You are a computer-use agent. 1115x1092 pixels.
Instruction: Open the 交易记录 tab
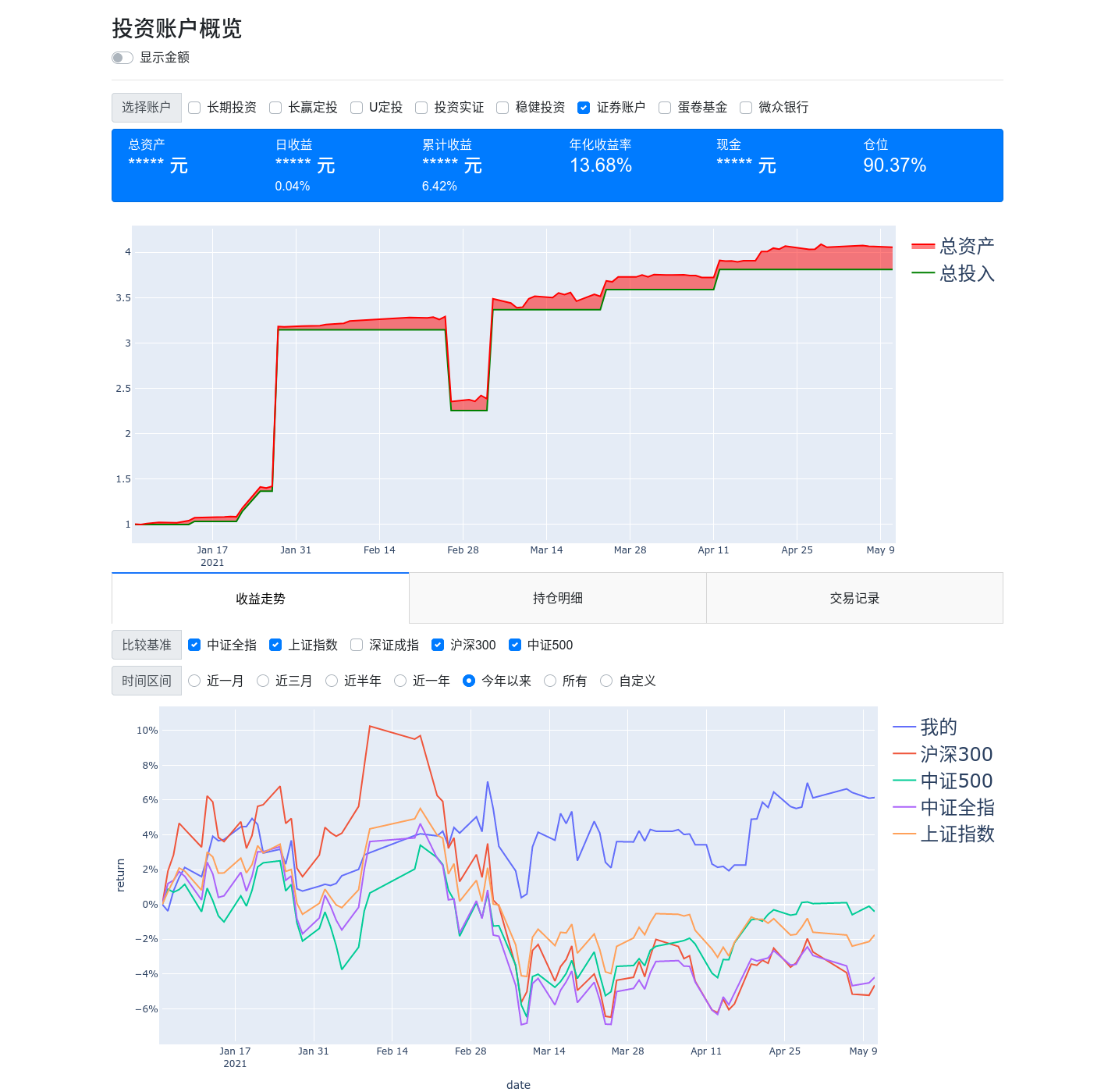(854, 598)
